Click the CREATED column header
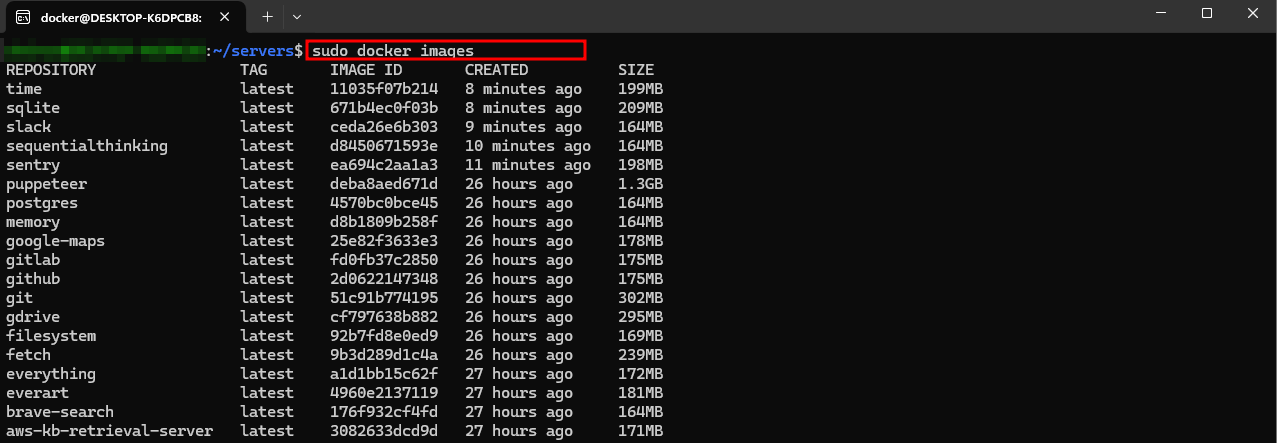The height and width of the screenshot is (443, 1277). 496,70
